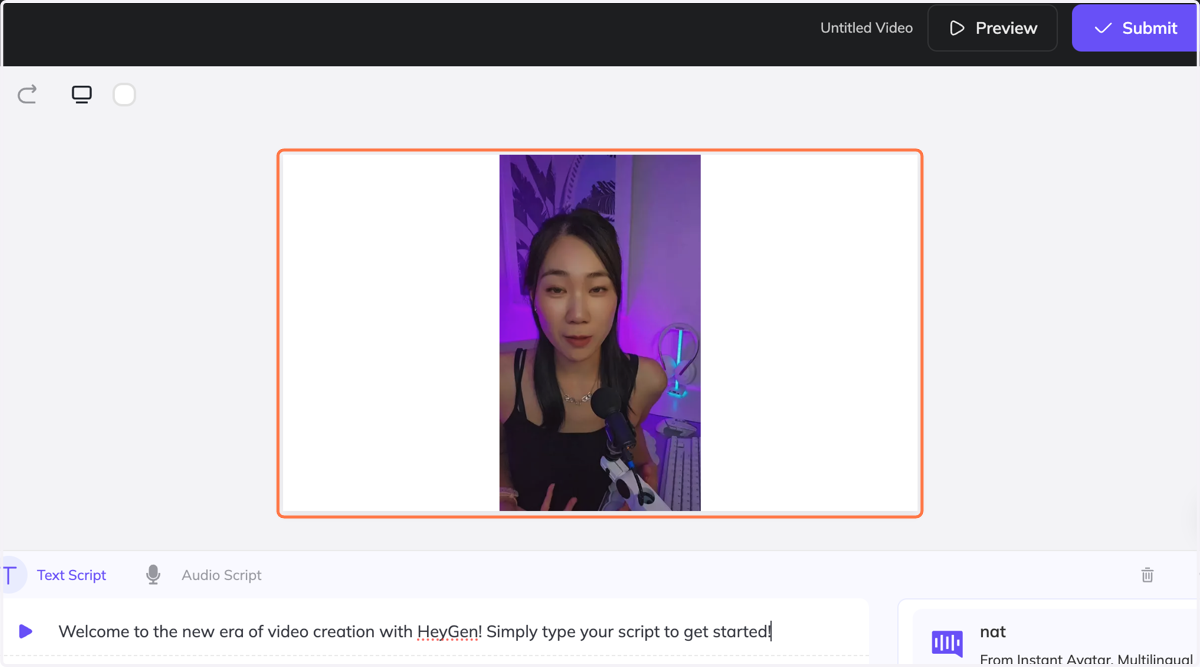Click the voice waveform icon
The width and height of the screenshot is (1200, 667).
(x=947, y=643)
